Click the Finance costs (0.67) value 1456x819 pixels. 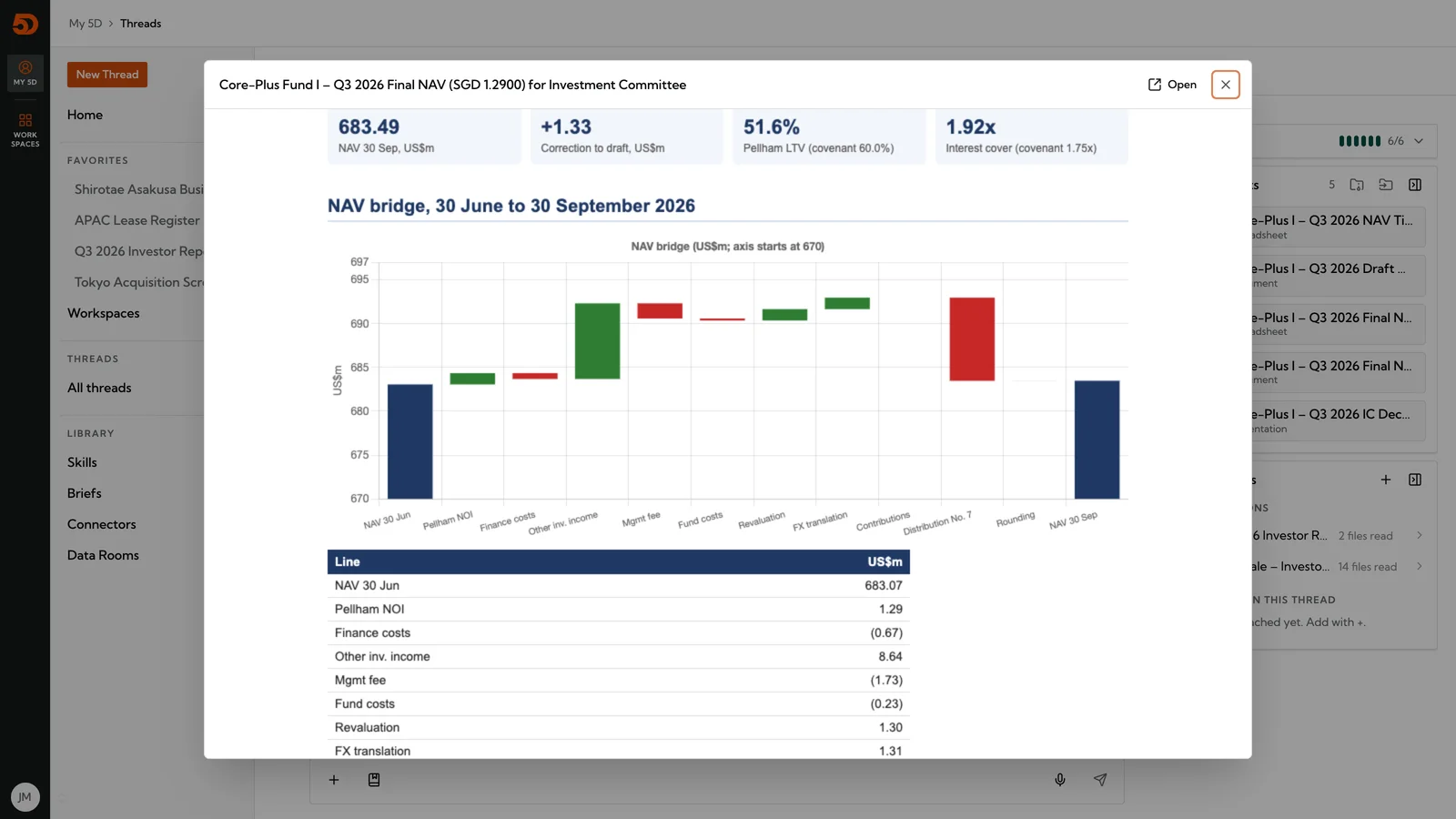886,632
